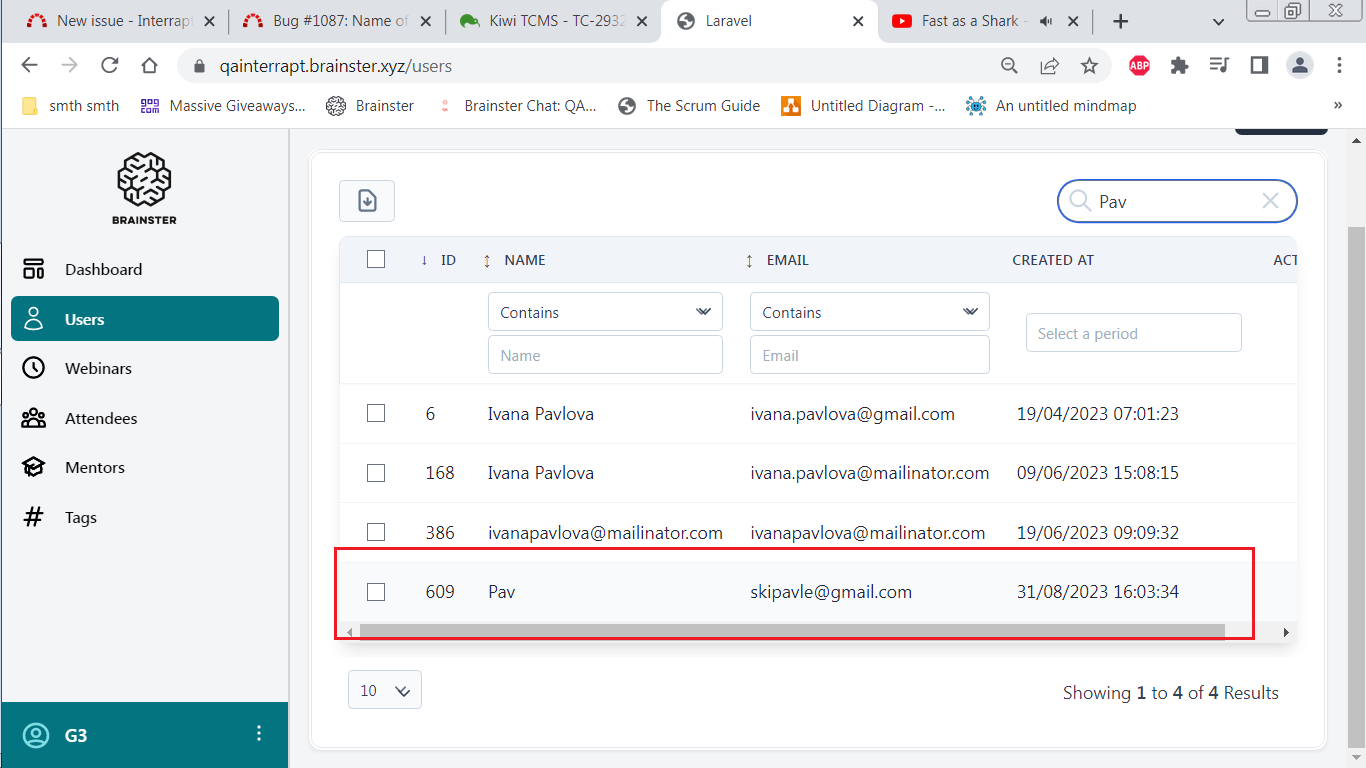Click the AdBlock Plus extension icon
The image size is (1366, 768).
1139,65
